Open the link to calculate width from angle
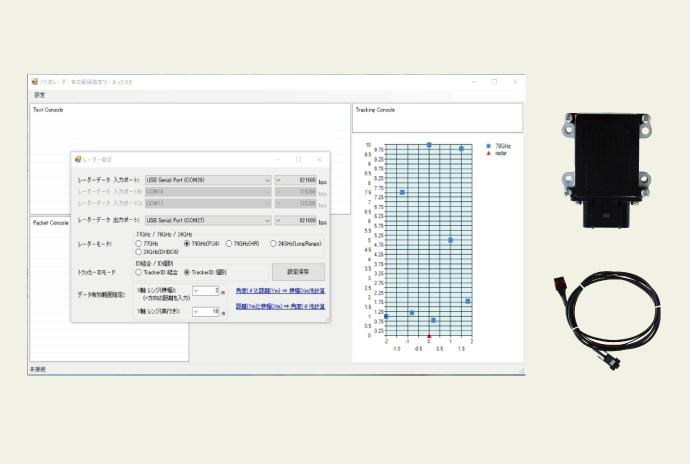Screen dimensions: 690x464 pos(280,291)
